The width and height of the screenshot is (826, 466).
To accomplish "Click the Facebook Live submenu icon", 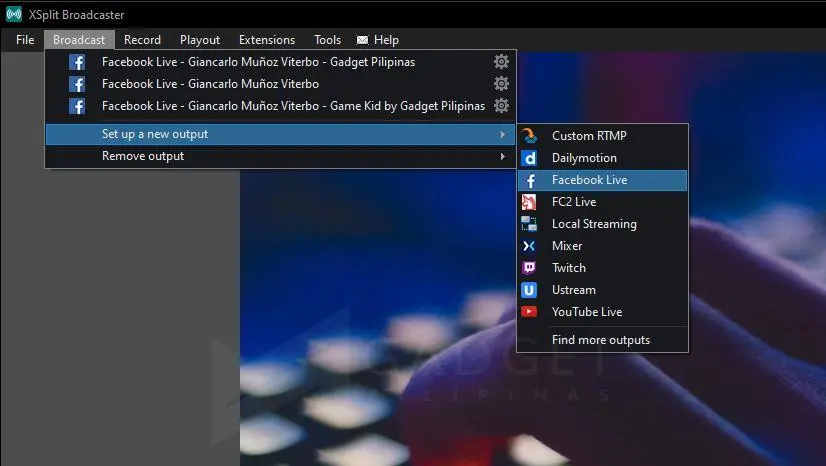I will coord(530,181).
